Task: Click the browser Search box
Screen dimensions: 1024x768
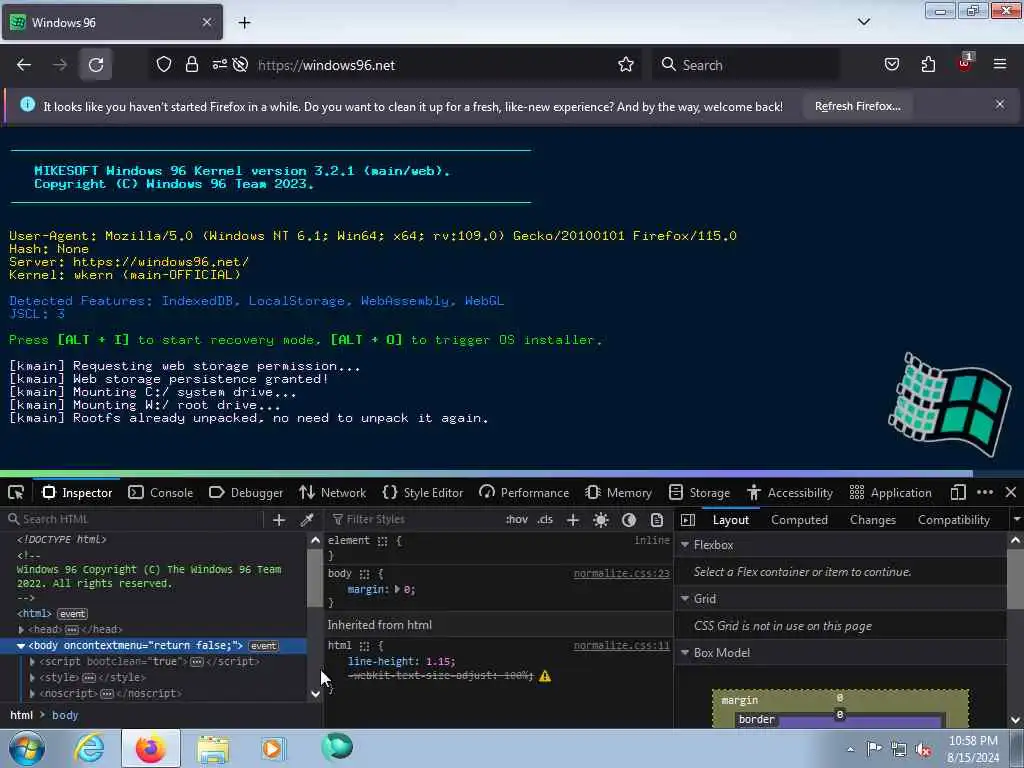Action: [x=744, y=65]
